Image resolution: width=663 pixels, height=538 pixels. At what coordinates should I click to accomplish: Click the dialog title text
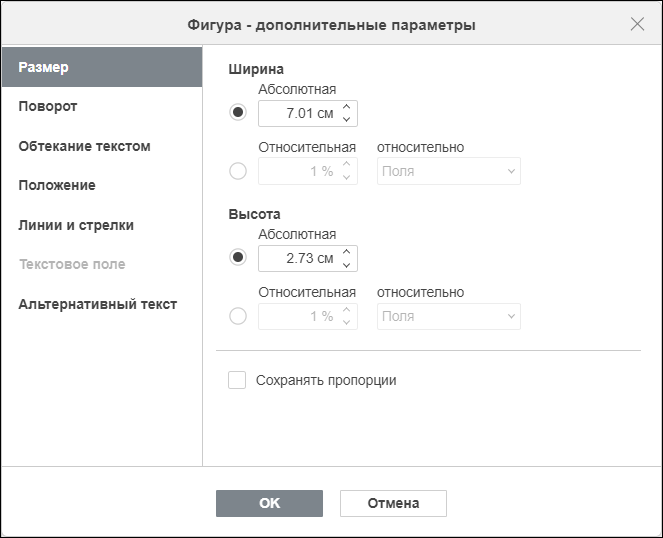coord(332,25)
